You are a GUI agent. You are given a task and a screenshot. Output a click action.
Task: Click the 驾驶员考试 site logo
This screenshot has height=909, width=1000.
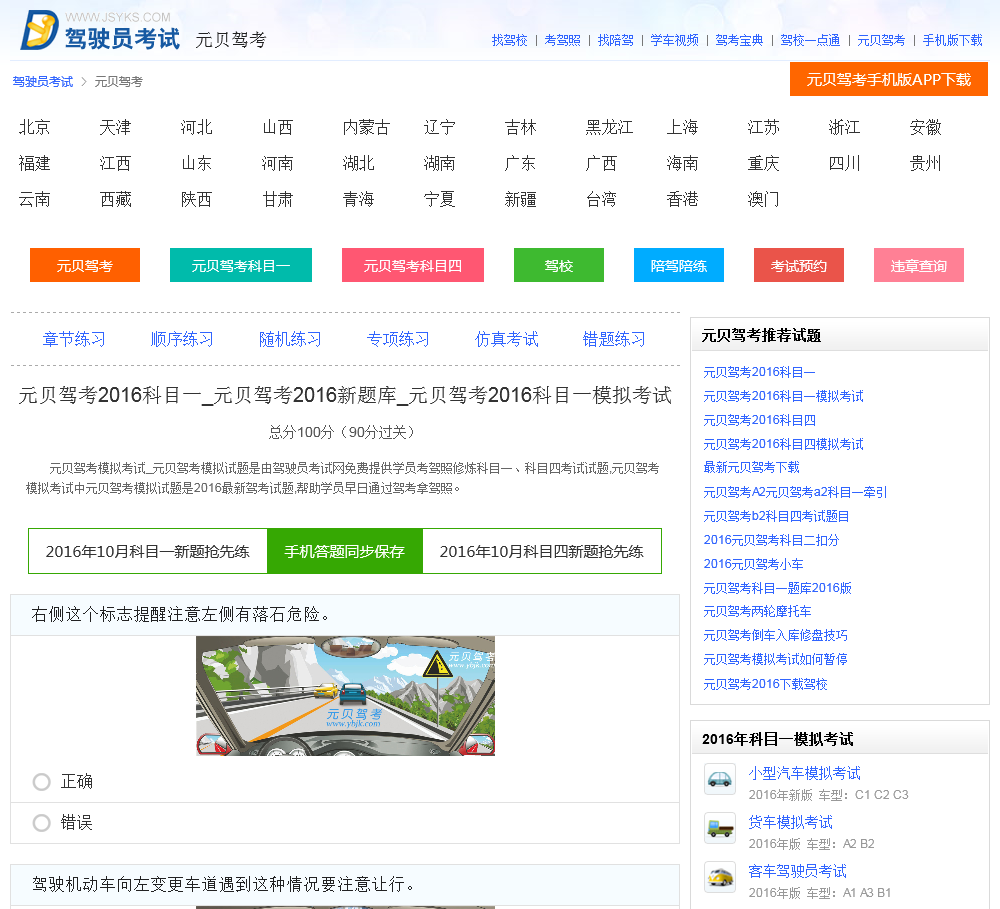click(x=100, y=30)
